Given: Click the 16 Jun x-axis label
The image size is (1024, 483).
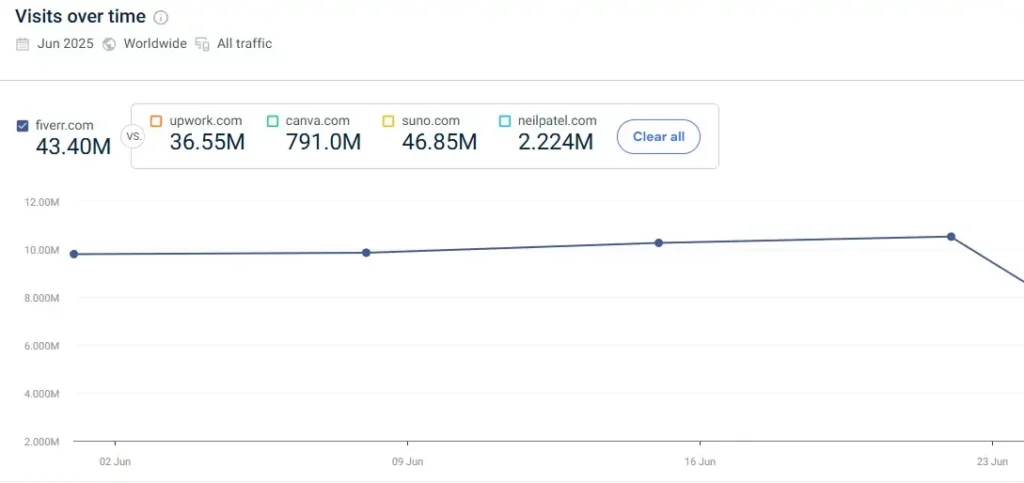Looking at the screenshot, I should 700,462.
